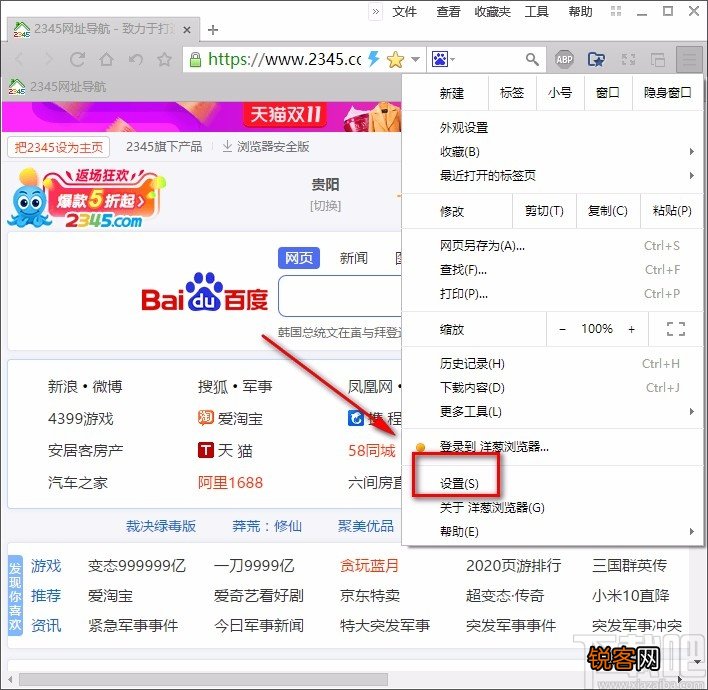708x690 pixels.
Task: Click the octopus mascot promo image
Action: [x=30, y=199]
